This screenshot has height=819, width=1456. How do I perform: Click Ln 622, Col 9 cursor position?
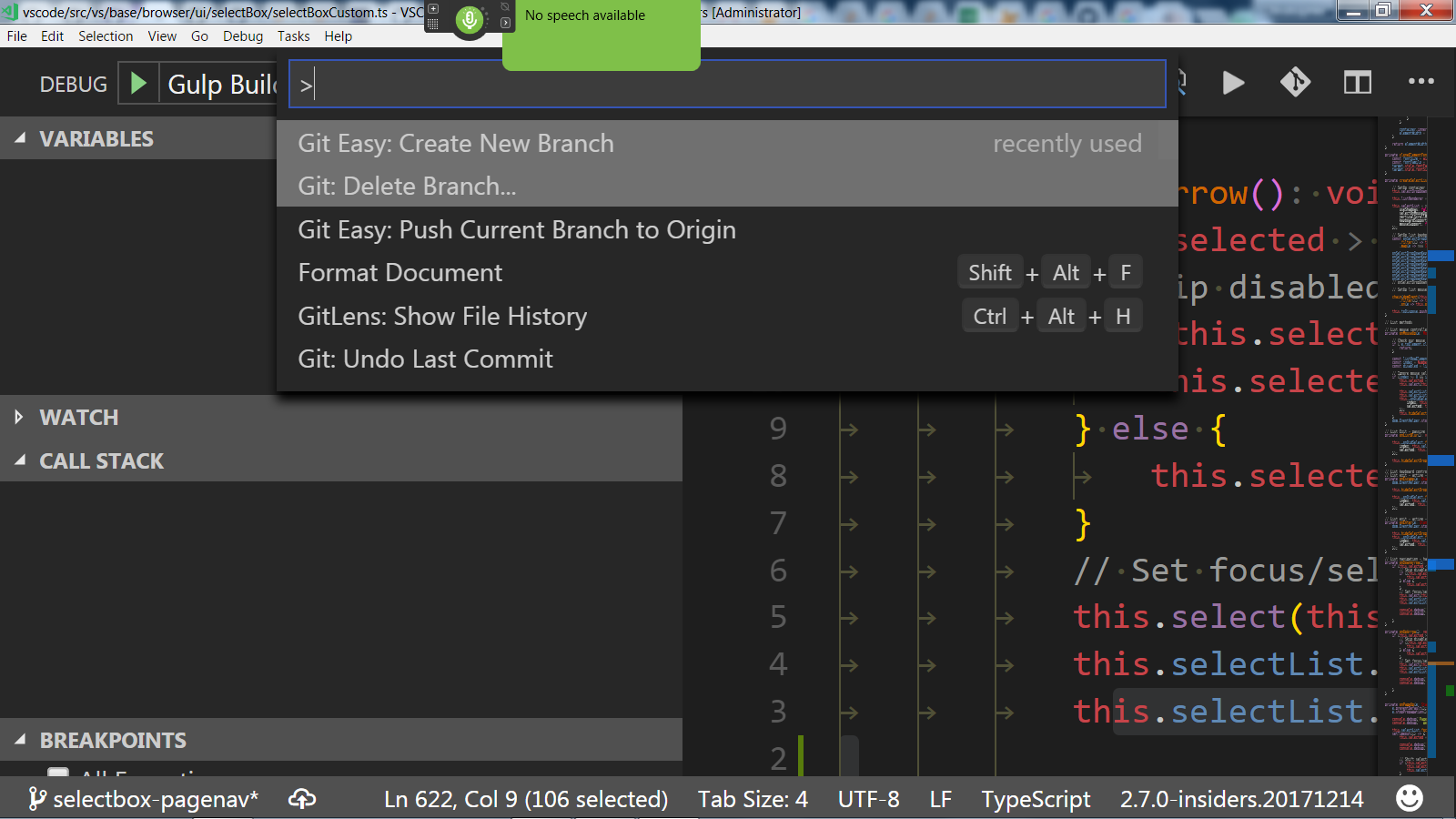526,799
